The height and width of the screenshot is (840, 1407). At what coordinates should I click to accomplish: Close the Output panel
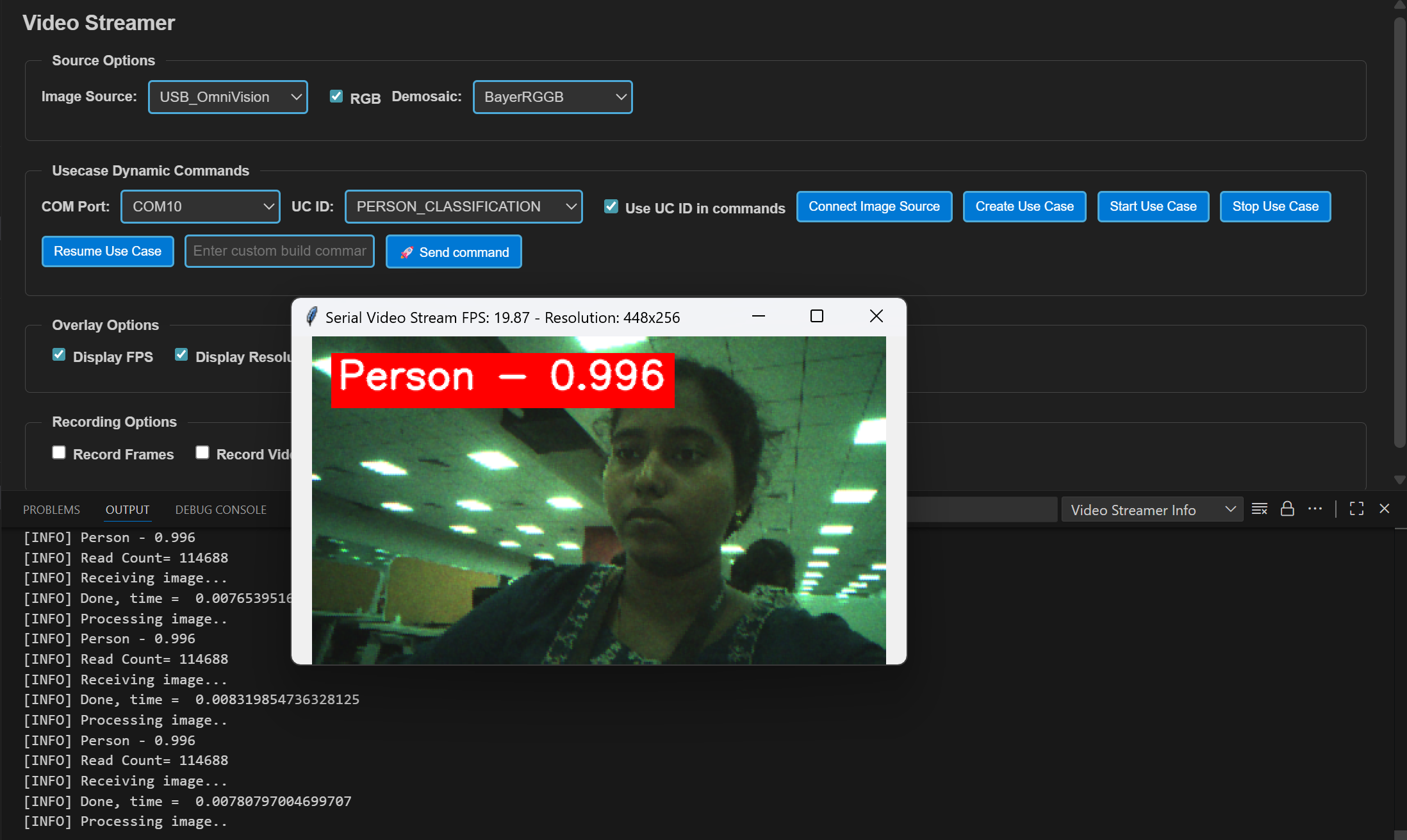click(1384, 509)
